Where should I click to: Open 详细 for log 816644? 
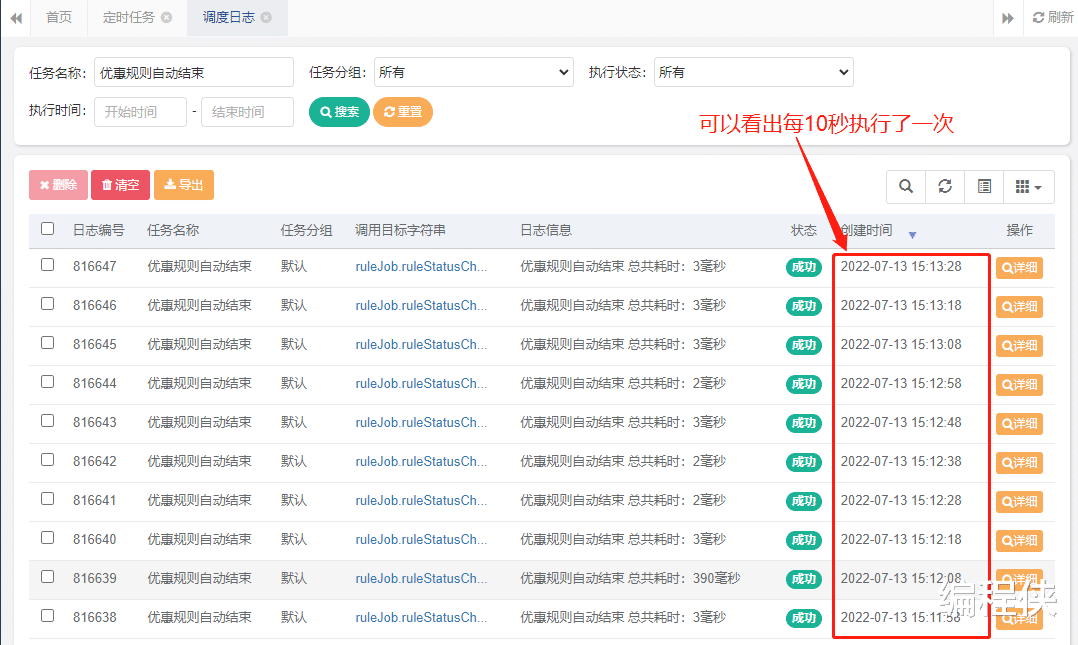[1020, 384]
